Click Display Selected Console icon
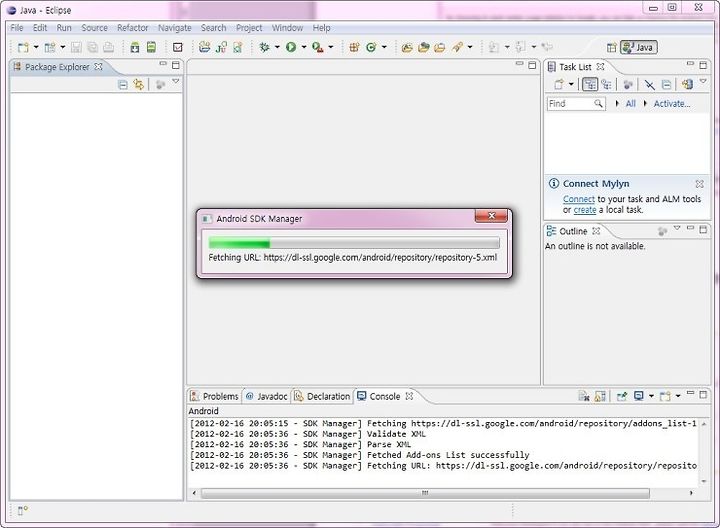The image size is (720, 528). tap(639, 396)
